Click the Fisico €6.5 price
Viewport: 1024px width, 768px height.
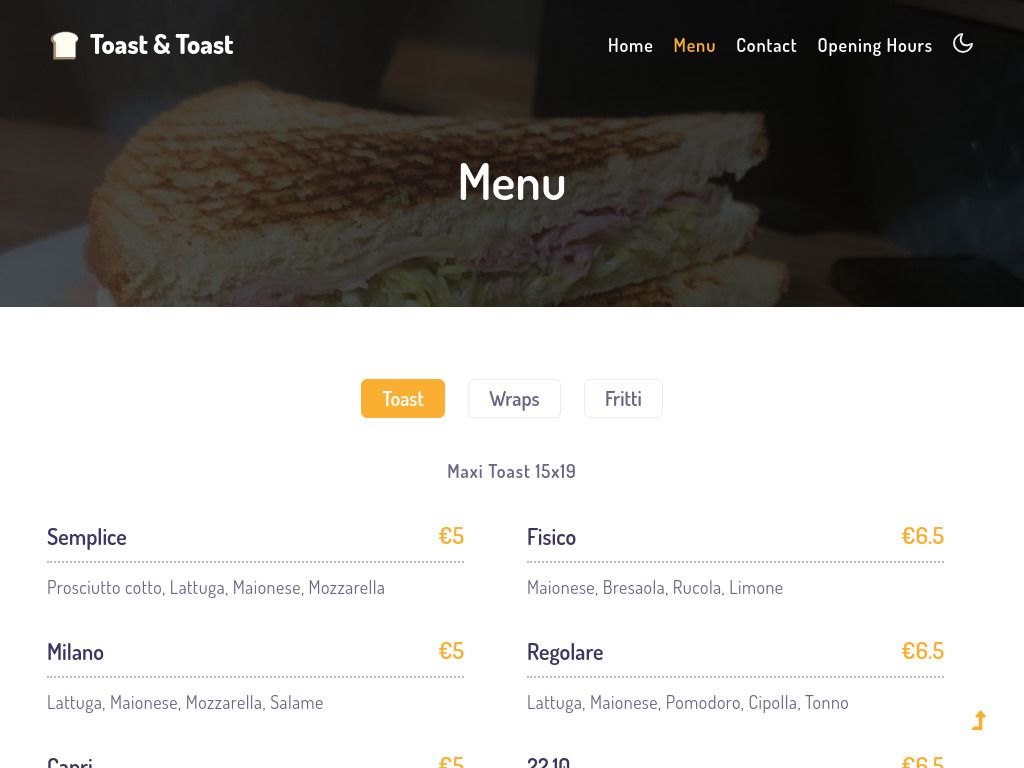pyautogui.click(x=922, y=536)
